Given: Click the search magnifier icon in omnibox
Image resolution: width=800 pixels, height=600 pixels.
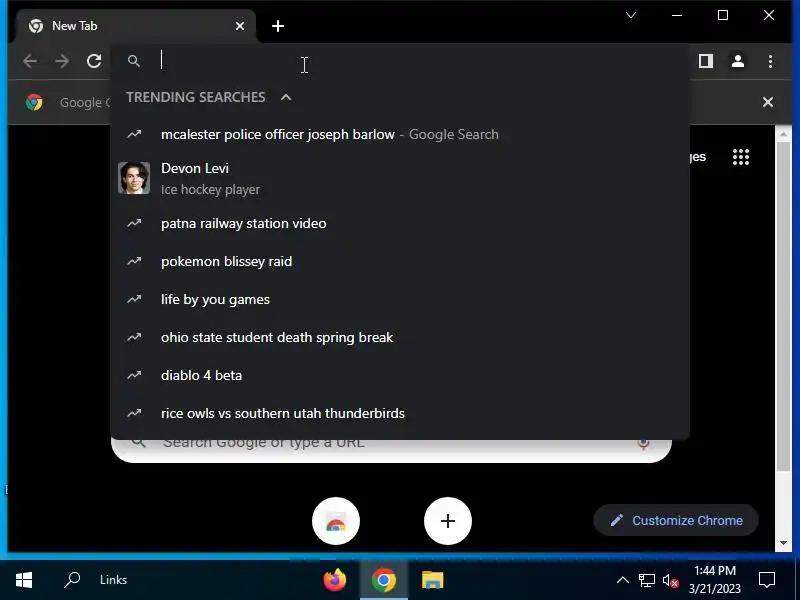Looking at the screenshot, I should (134, 61).
